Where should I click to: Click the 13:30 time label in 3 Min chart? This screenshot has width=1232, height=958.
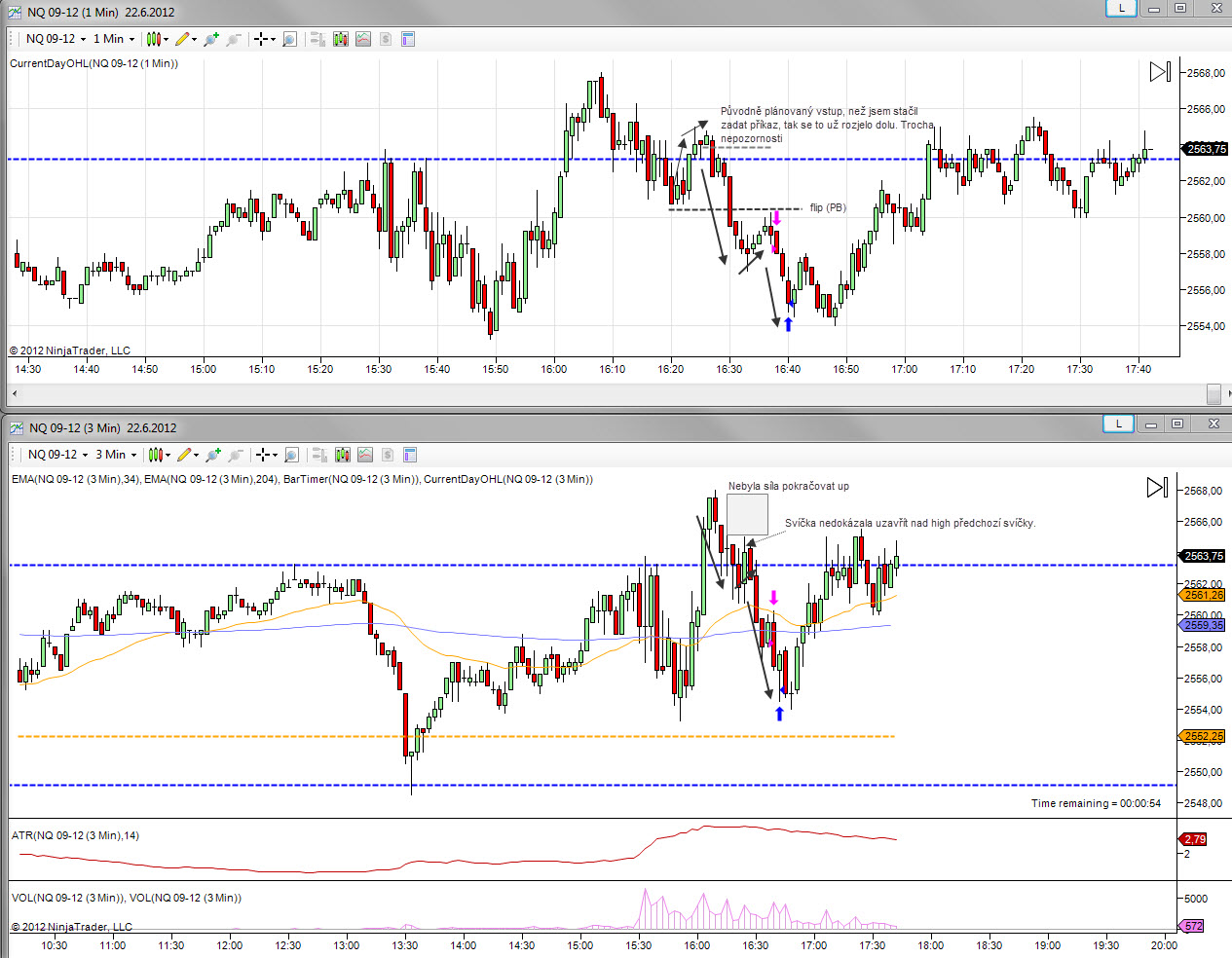[x=405, y=945]
